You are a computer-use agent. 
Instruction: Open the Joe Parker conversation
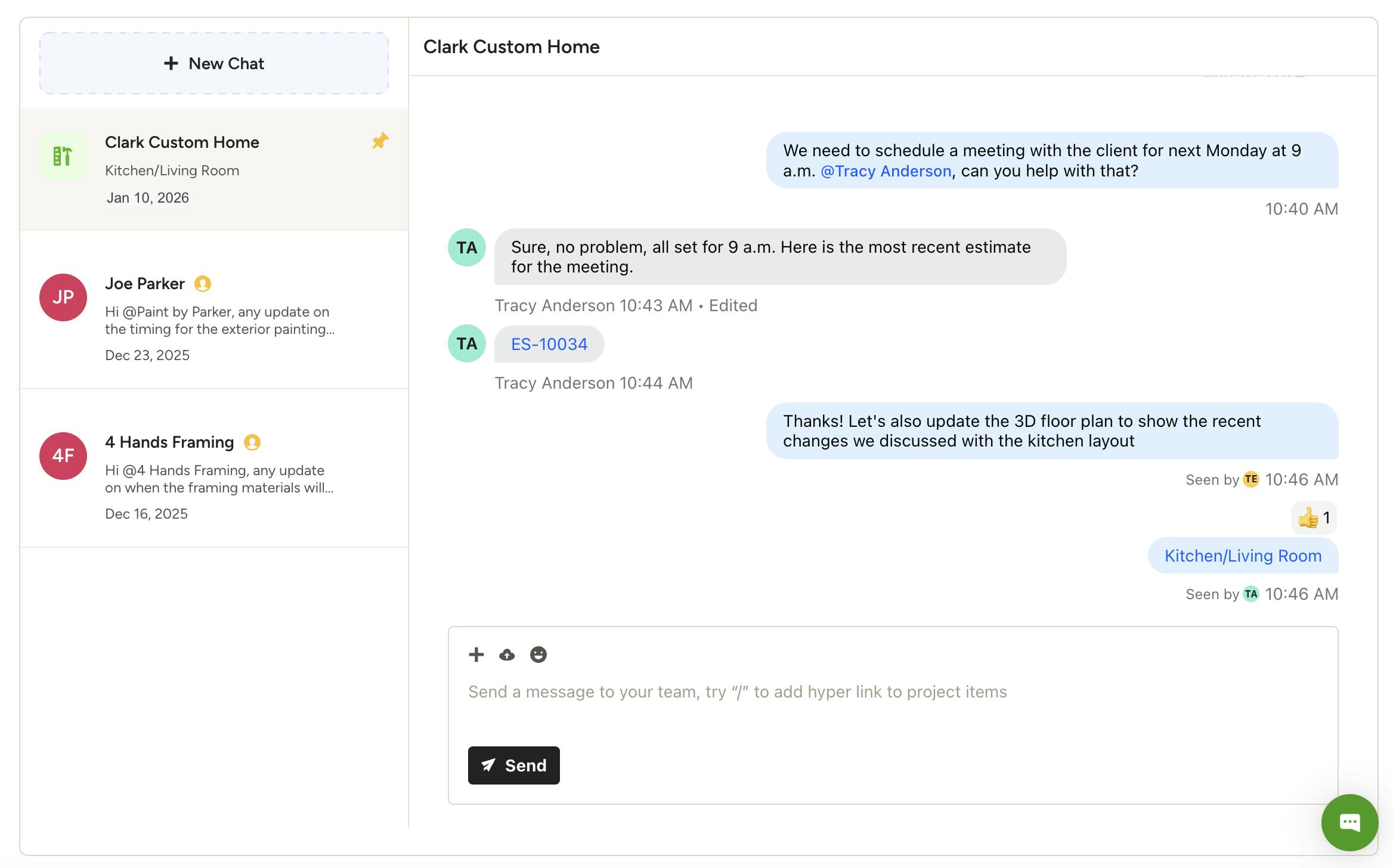click(221, 319)
